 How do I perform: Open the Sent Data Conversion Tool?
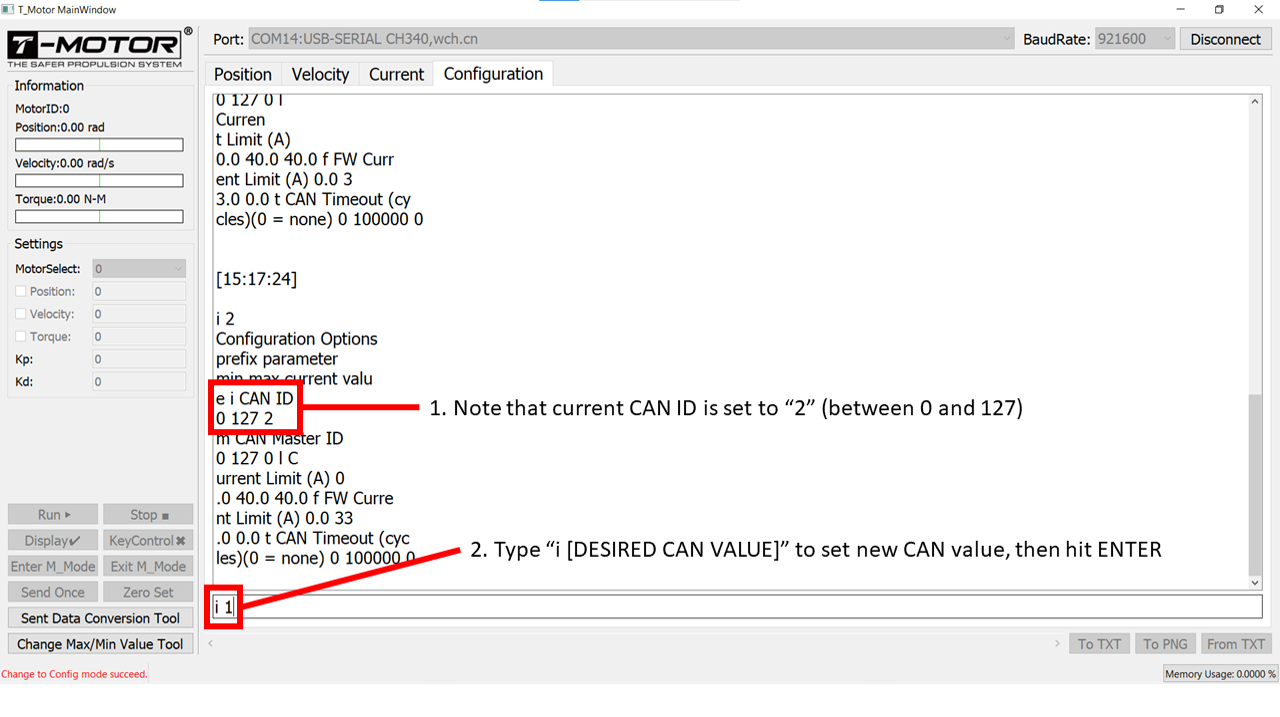(x=100, y=618)
